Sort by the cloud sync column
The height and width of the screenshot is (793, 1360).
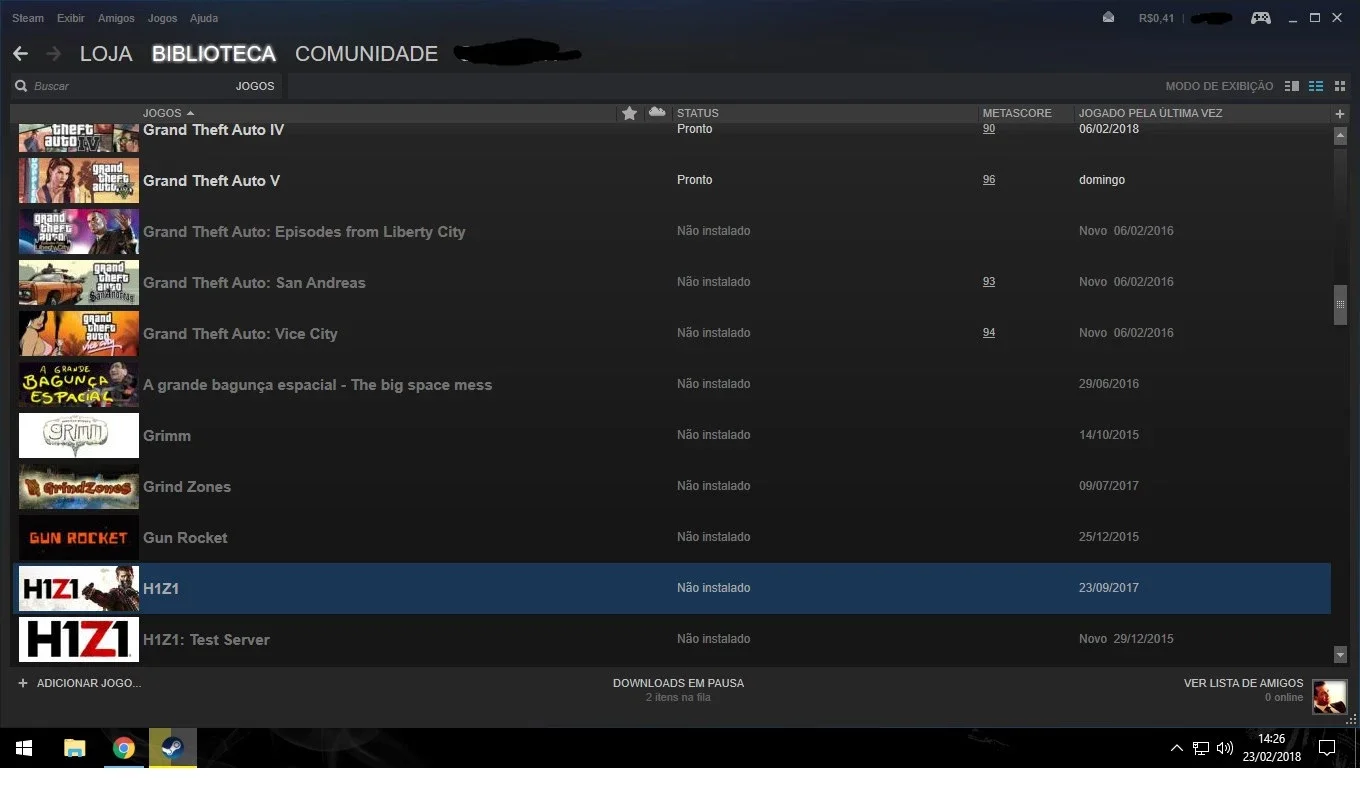pos(657,113)
